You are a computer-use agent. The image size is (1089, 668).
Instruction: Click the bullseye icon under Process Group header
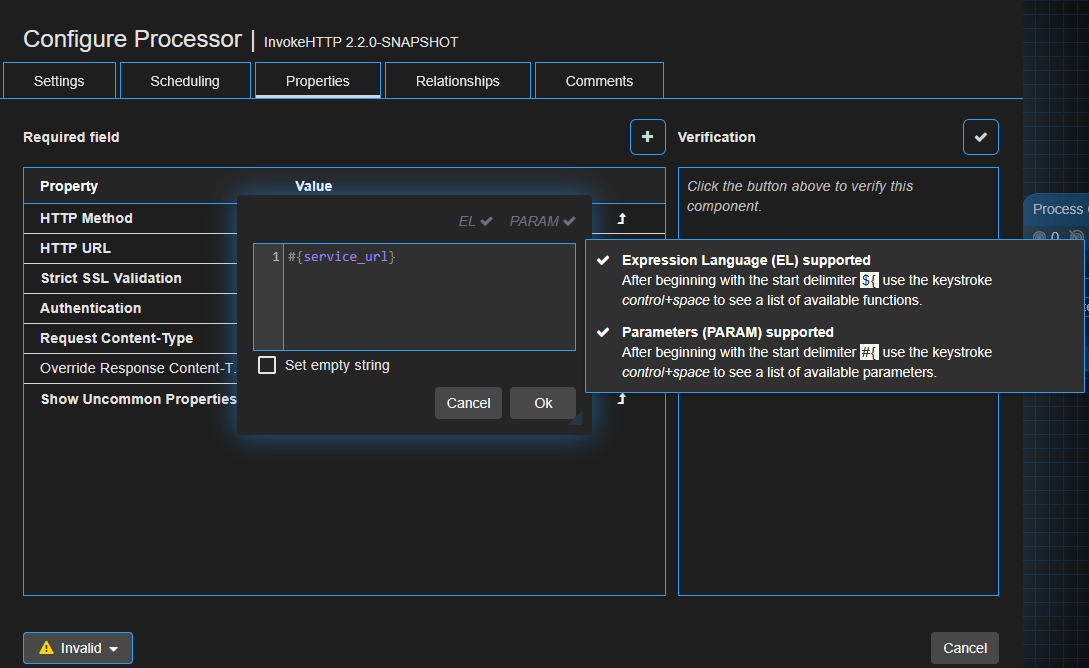click(x=1038, y=236)
